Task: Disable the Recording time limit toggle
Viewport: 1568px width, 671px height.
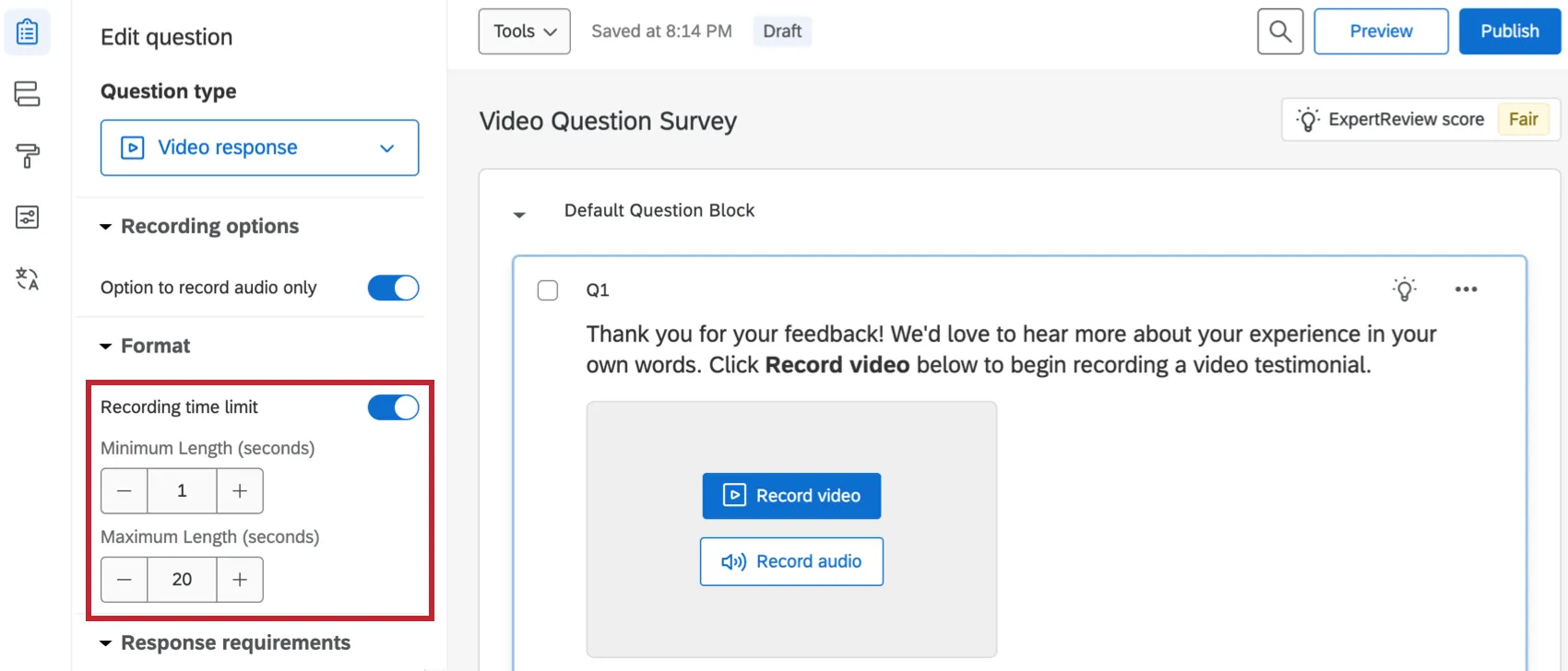Action: [x=393, y=407]
